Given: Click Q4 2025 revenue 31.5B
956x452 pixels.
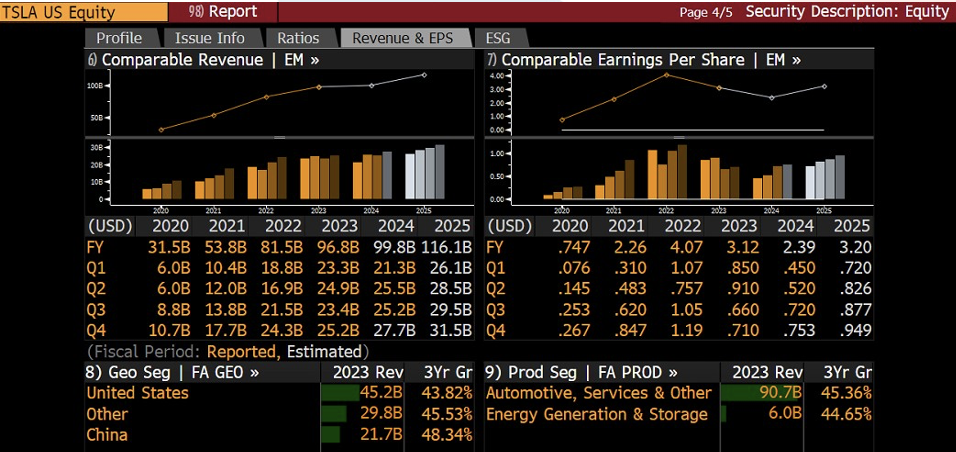Looking at the screenshot, I should pyautogui.click(x=450, y=331).
